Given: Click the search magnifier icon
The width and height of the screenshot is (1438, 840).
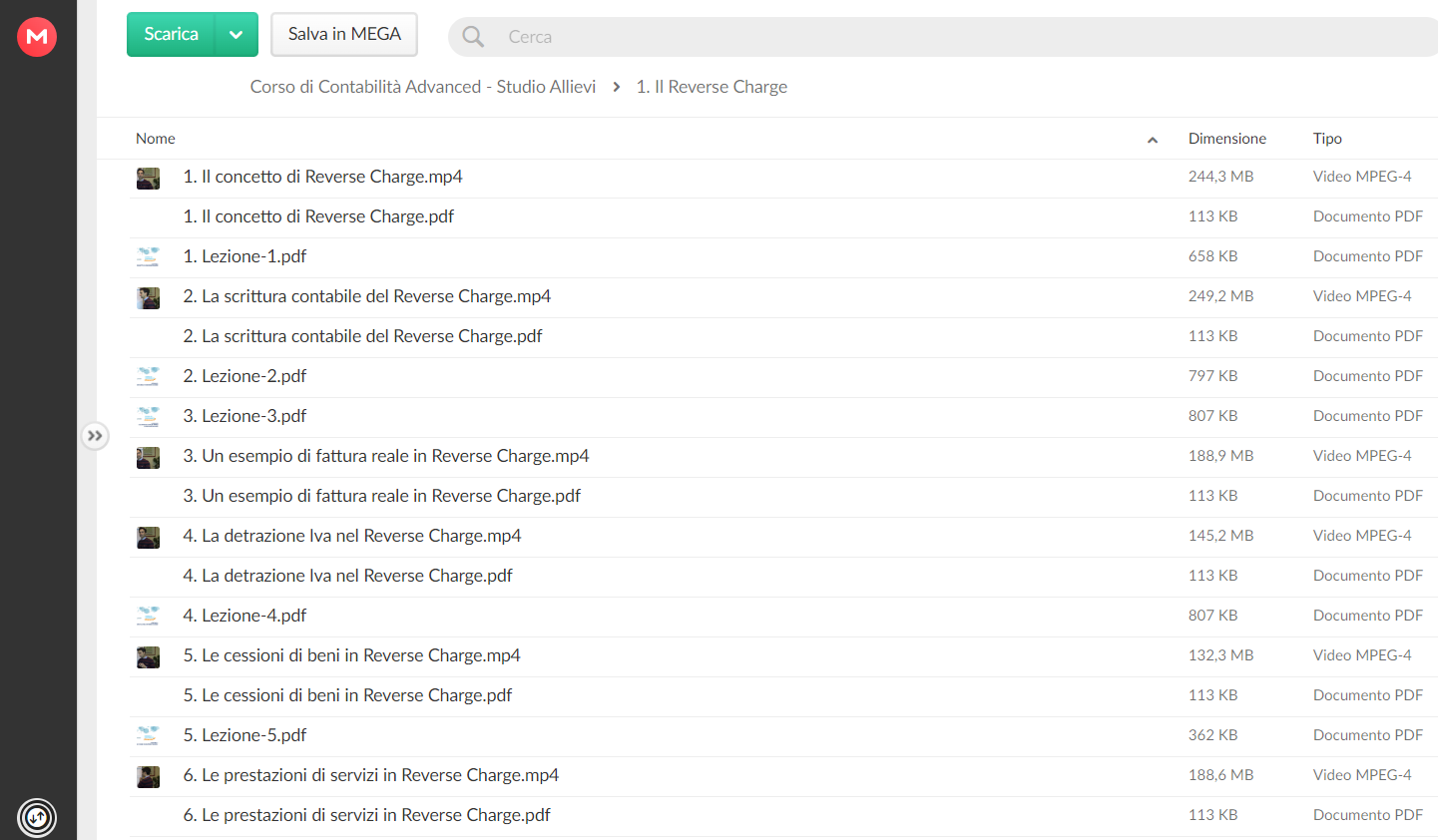Looking at the screenshot, I should click(473, 37).
